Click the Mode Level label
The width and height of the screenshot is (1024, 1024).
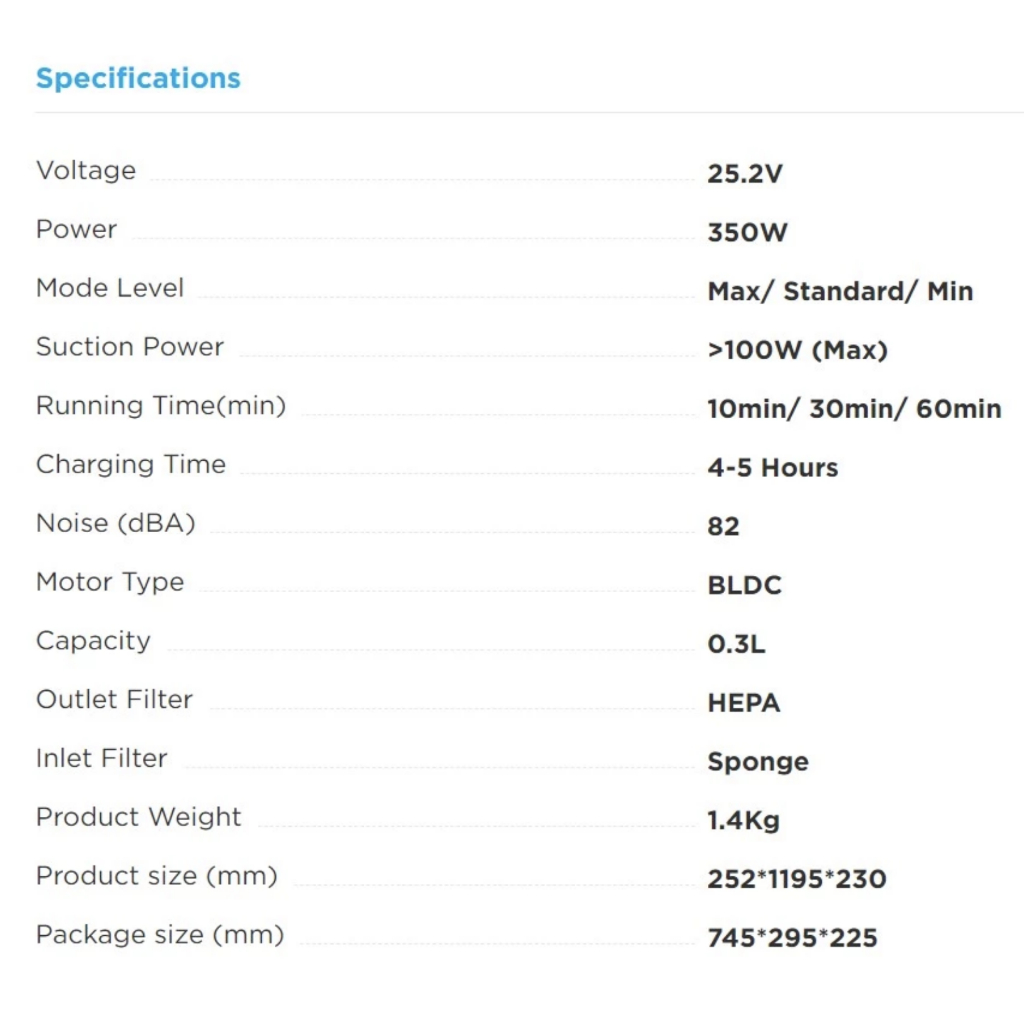click(110, 288)
